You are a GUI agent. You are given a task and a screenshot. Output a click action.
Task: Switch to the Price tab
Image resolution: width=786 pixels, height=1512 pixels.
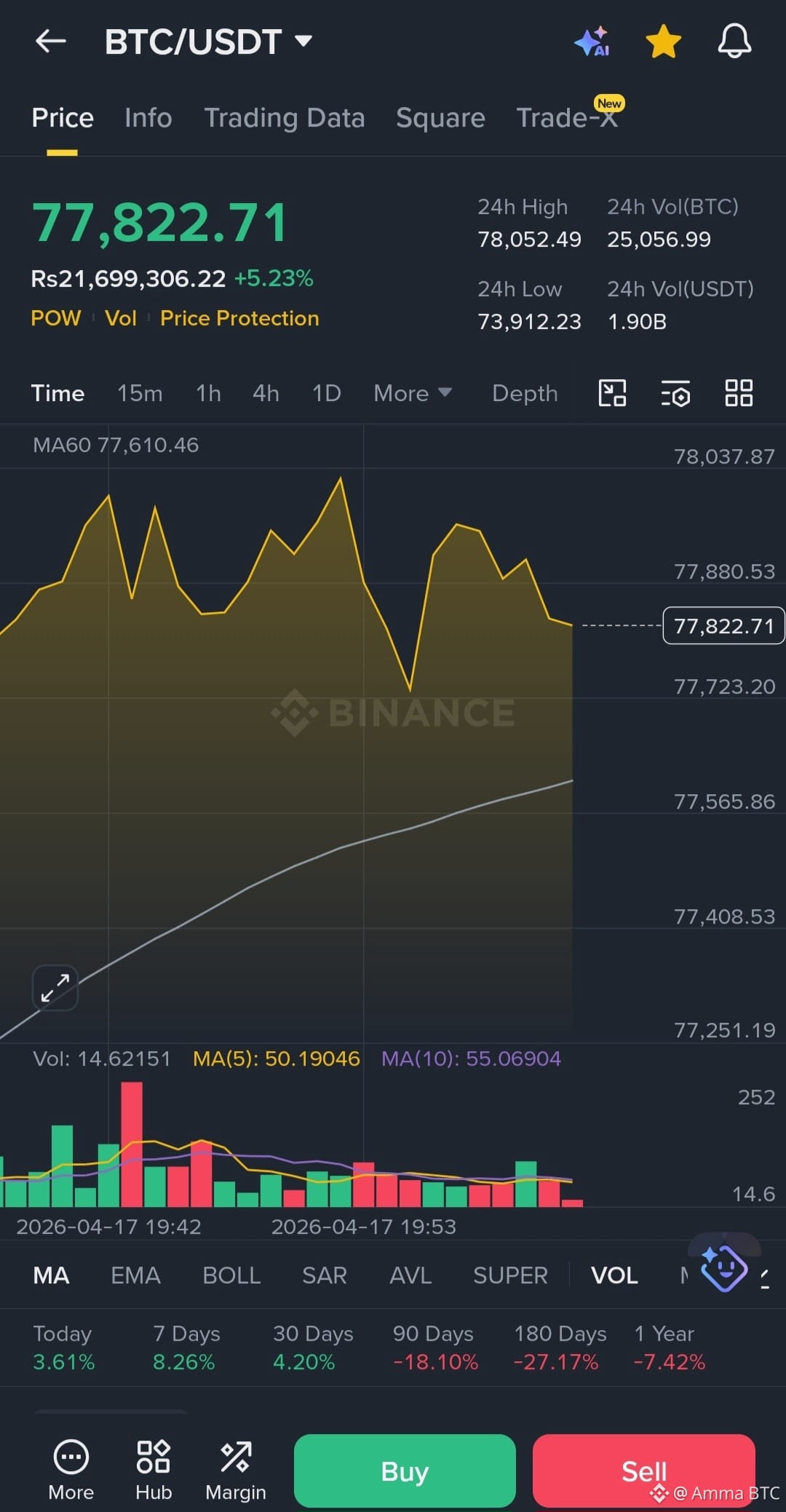click(63, 118)
